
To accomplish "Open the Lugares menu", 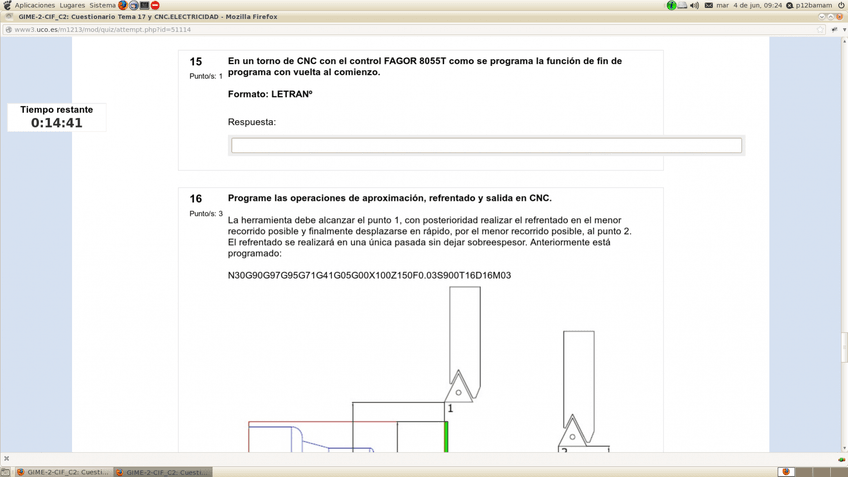I will click(x=72, y=6).
